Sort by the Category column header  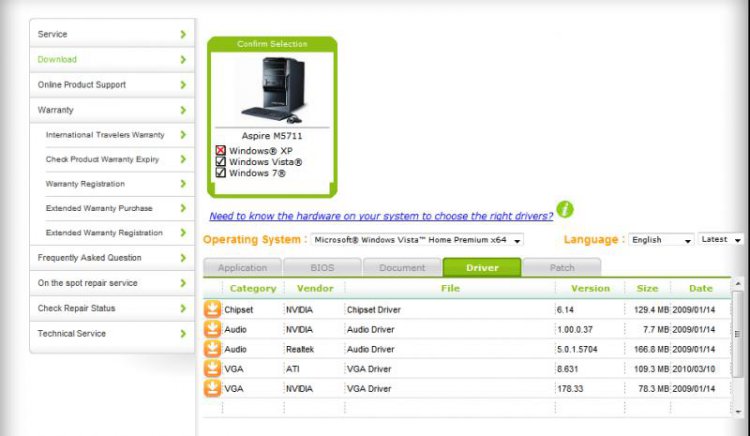pyautogui.click(x=253, y=288)
